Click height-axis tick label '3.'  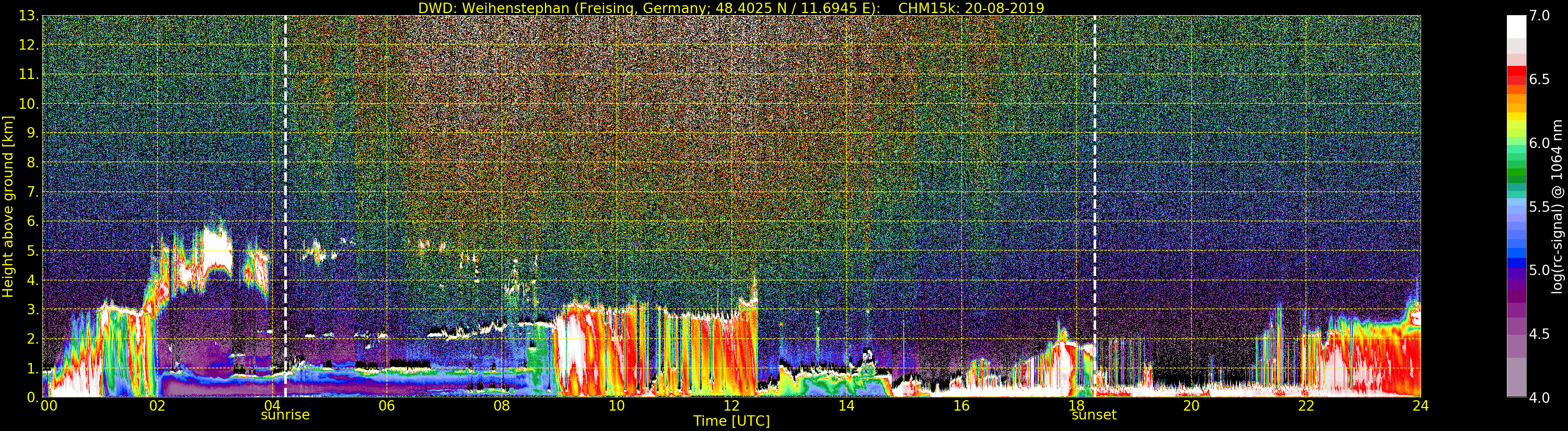tap(33, 309)
